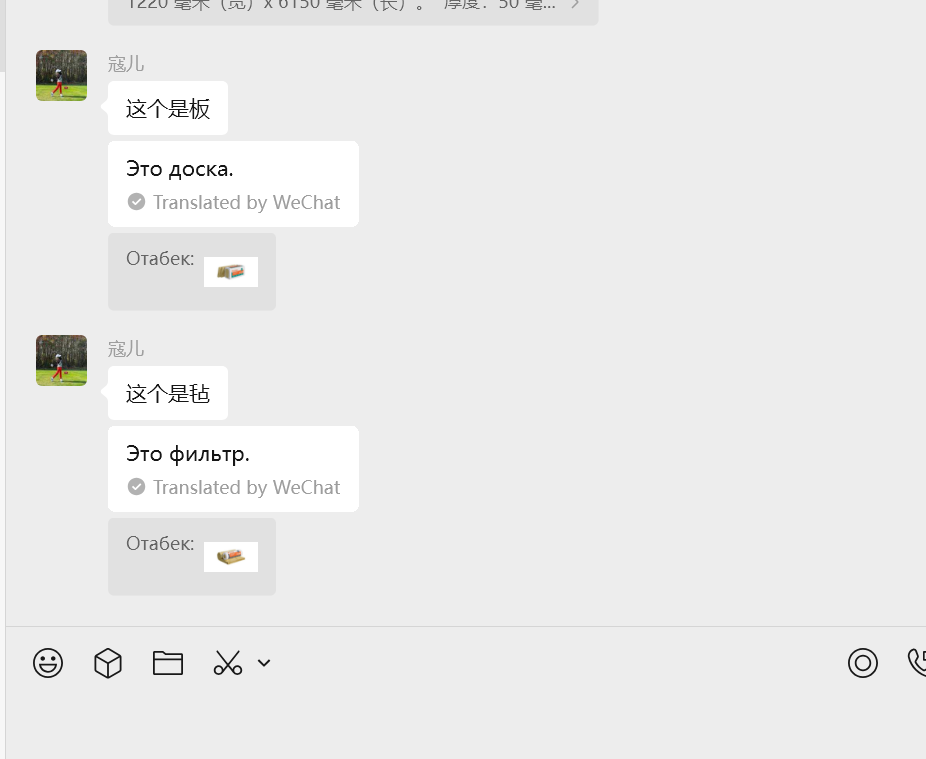Viewport: 926px width, 759px height.
Task: Click checkmark icon under Это фильтр. translation
Action: click(136, 487)
